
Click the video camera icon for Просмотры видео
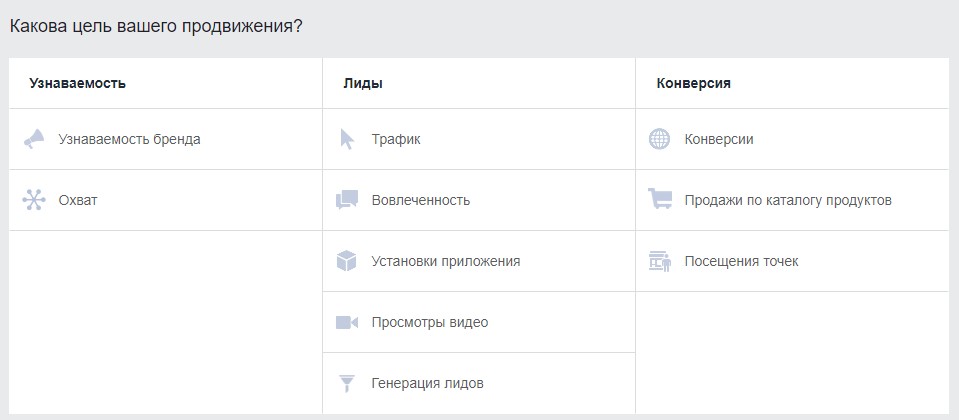tap(347, 322)
